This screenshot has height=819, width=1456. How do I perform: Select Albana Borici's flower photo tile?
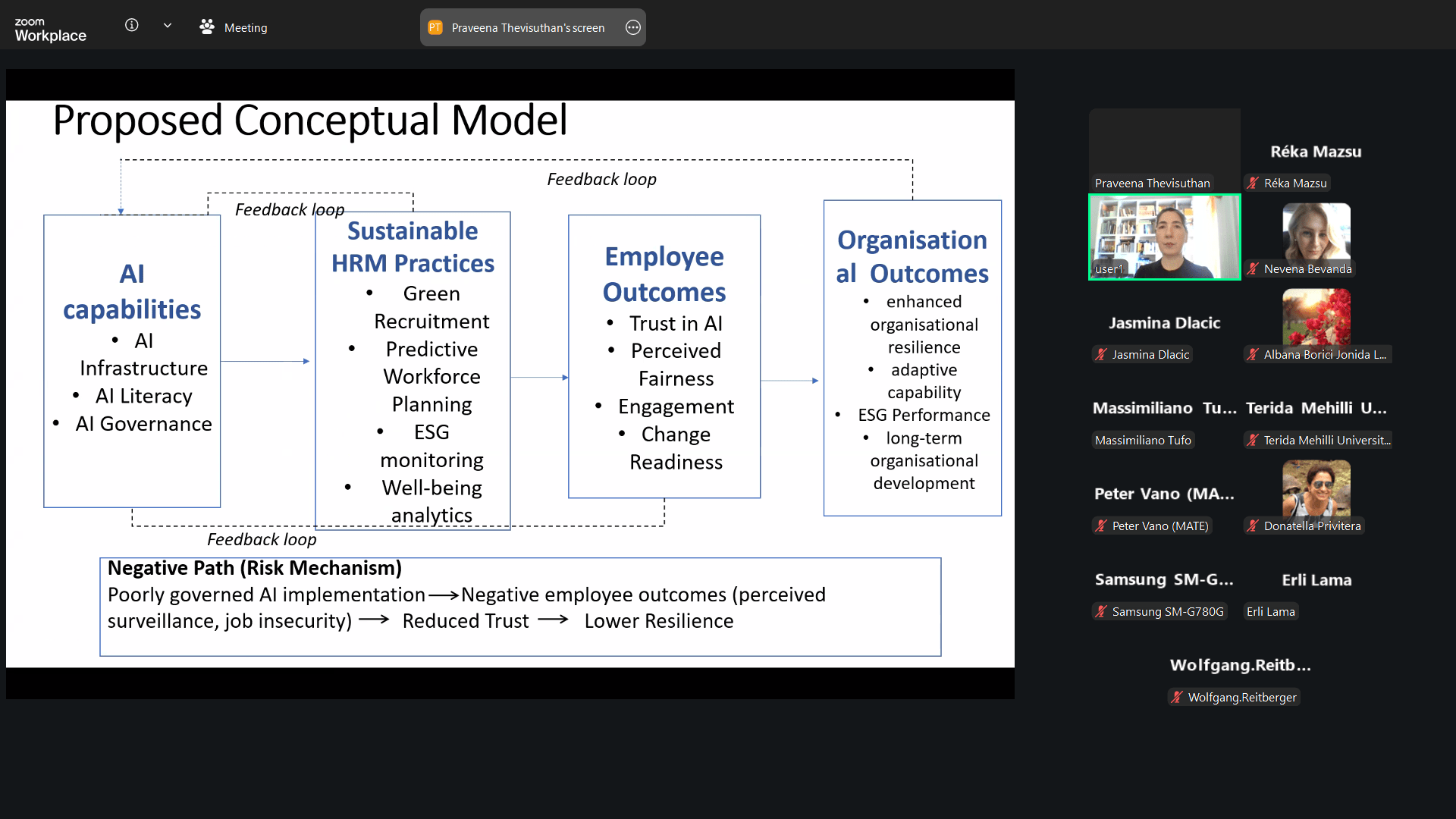point(1316,318)
